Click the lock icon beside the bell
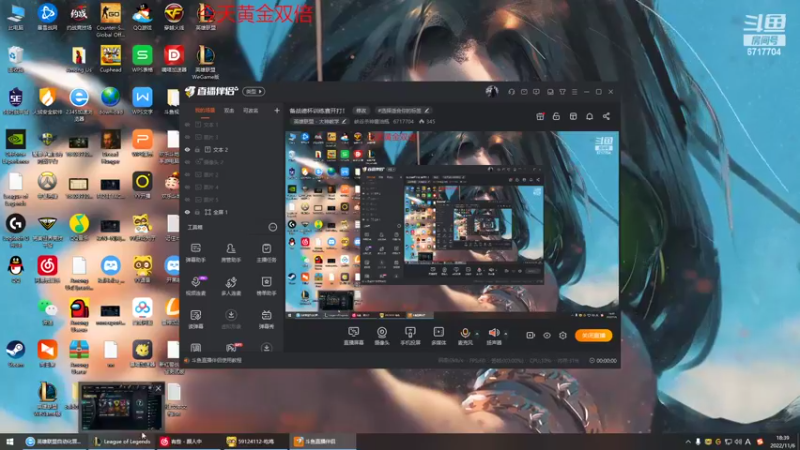 556,116
